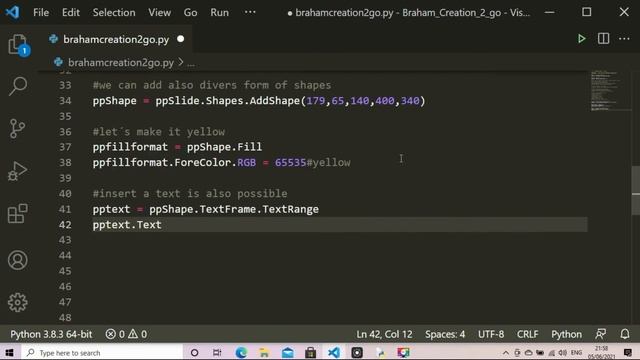640x360 pixels.
Task: Open Task View in taskbar
Action: click(x=217, y=352)
